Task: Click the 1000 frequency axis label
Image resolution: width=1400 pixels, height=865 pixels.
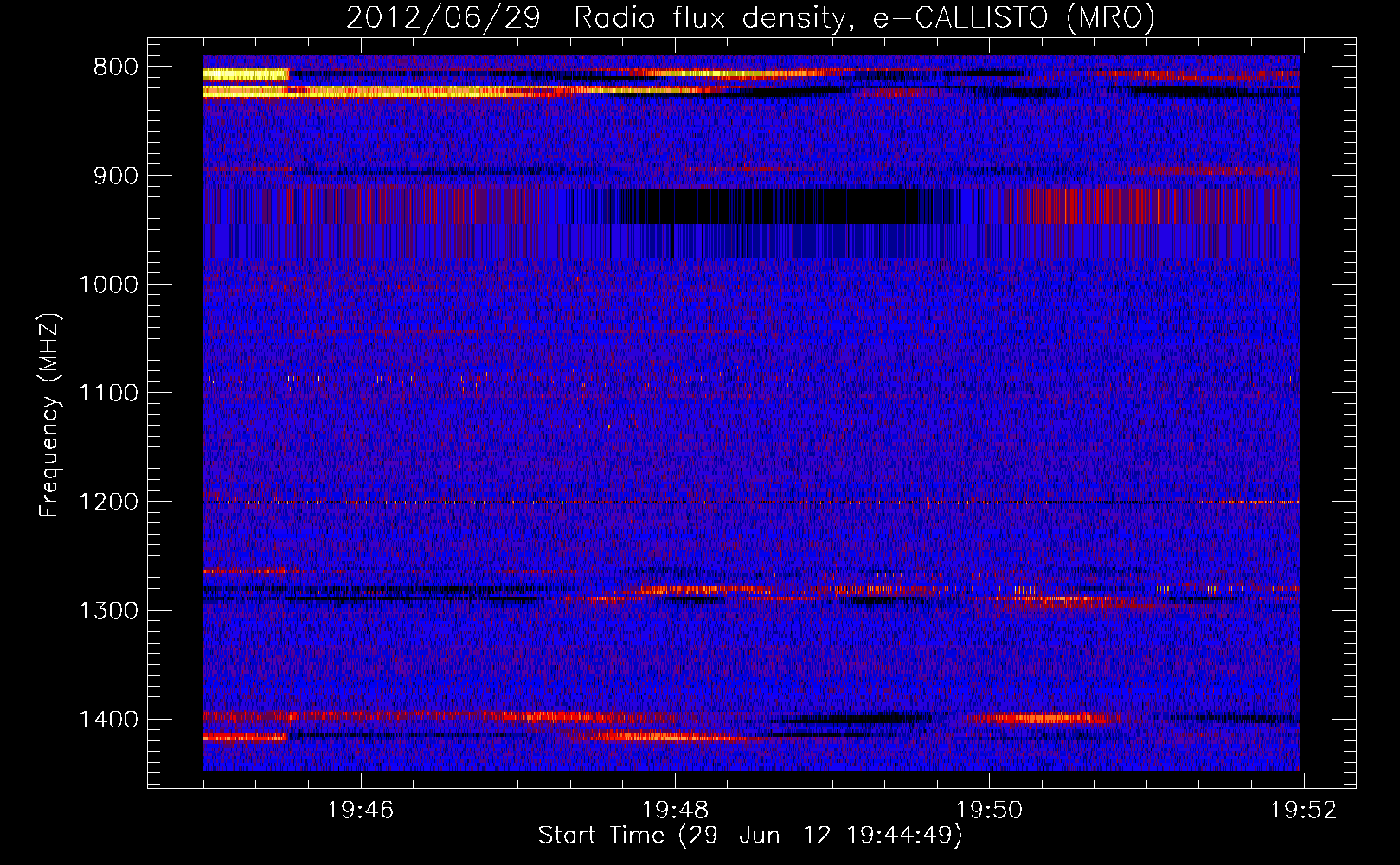Action: [x=108, y=285]
